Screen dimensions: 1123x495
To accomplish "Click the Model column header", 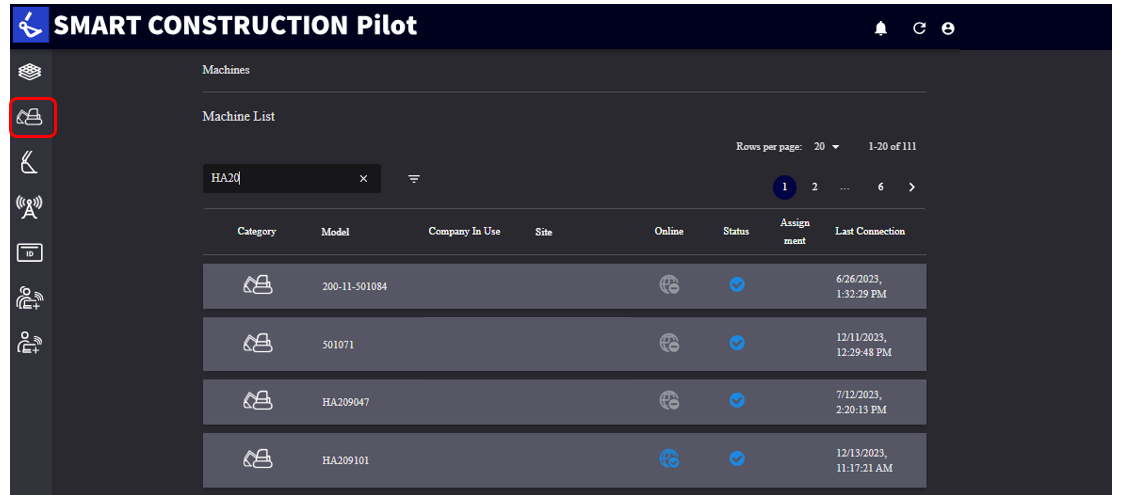I will (x=335, y=232).
